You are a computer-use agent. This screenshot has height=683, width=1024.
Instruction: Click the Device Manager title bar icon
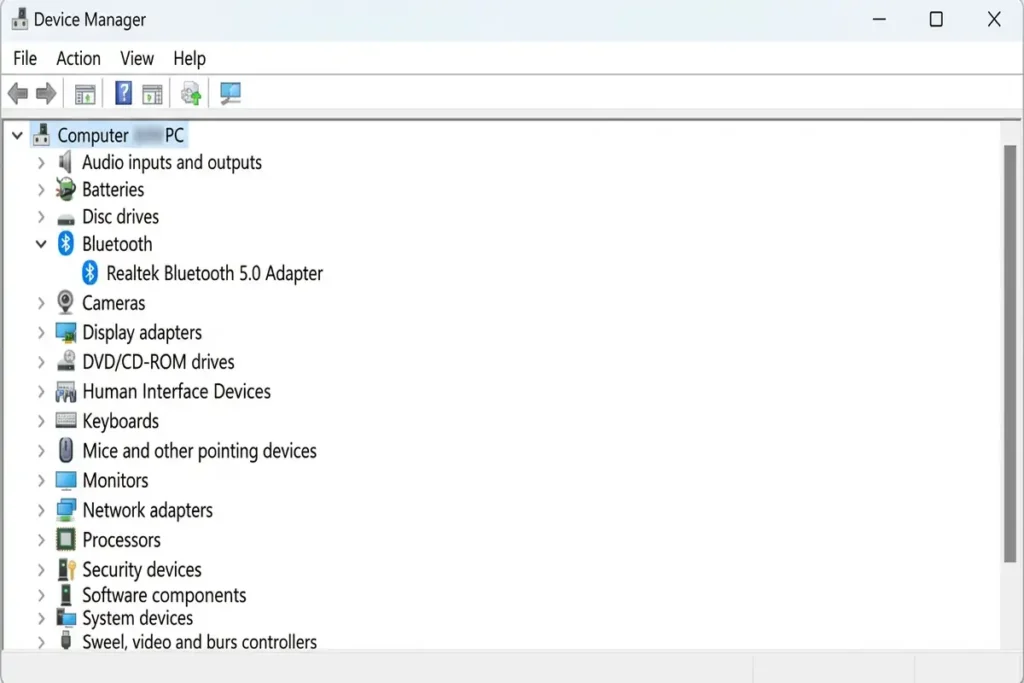[20, 19]
